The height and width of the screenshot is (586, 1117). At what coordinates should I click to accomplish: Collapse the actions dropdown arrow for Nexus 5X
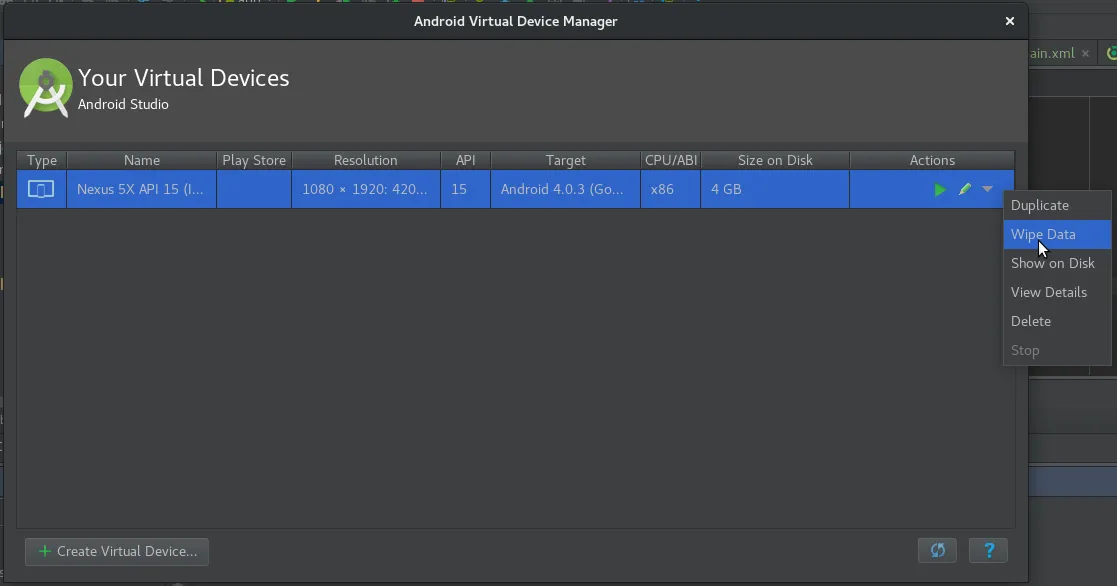pos(987,189)
